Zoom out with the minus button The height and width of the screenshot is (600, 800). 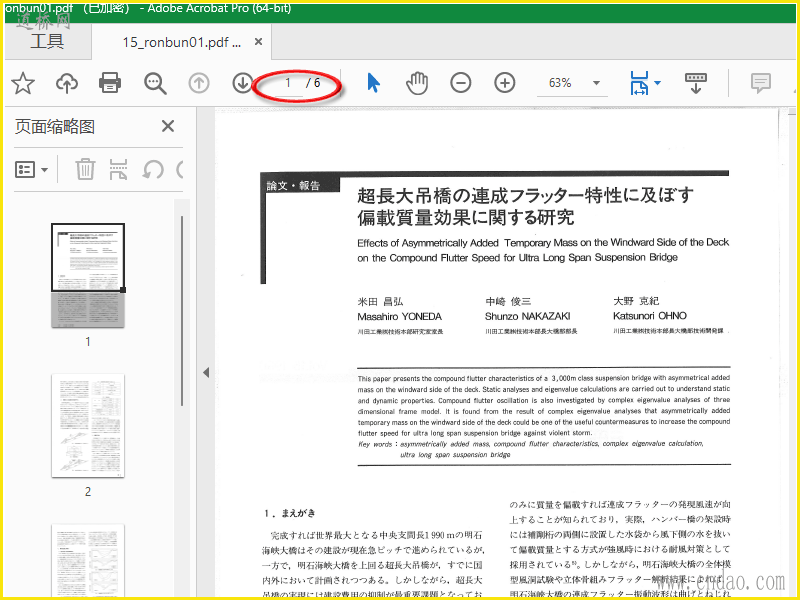[x=460, y=83]
